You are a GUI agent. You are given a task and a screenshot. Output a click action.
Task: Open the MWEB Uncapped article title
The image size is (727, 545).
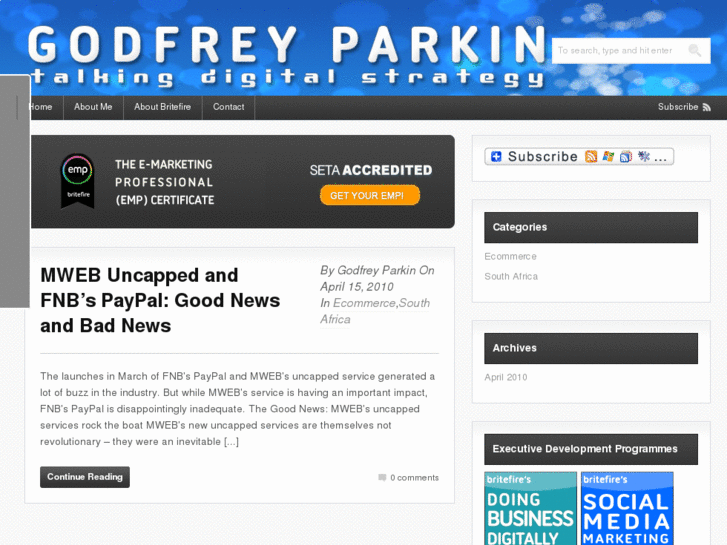[160, 301]
